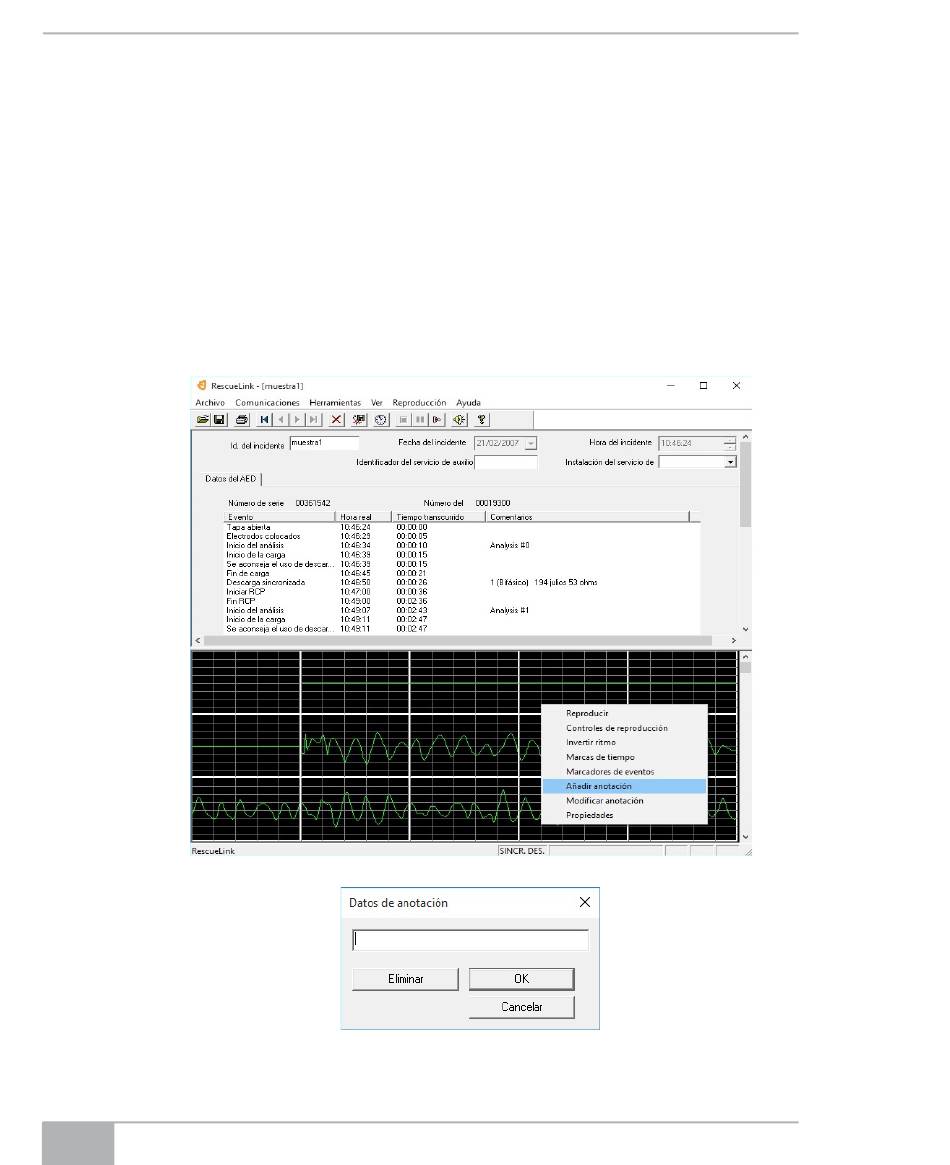Click the help question mark icon

[481, 420]
